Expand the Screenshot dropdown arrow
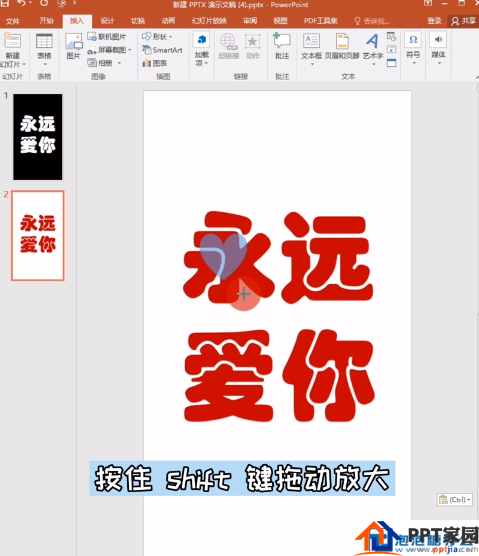Viewport: 479px width, 556px height. pos(130,50)
